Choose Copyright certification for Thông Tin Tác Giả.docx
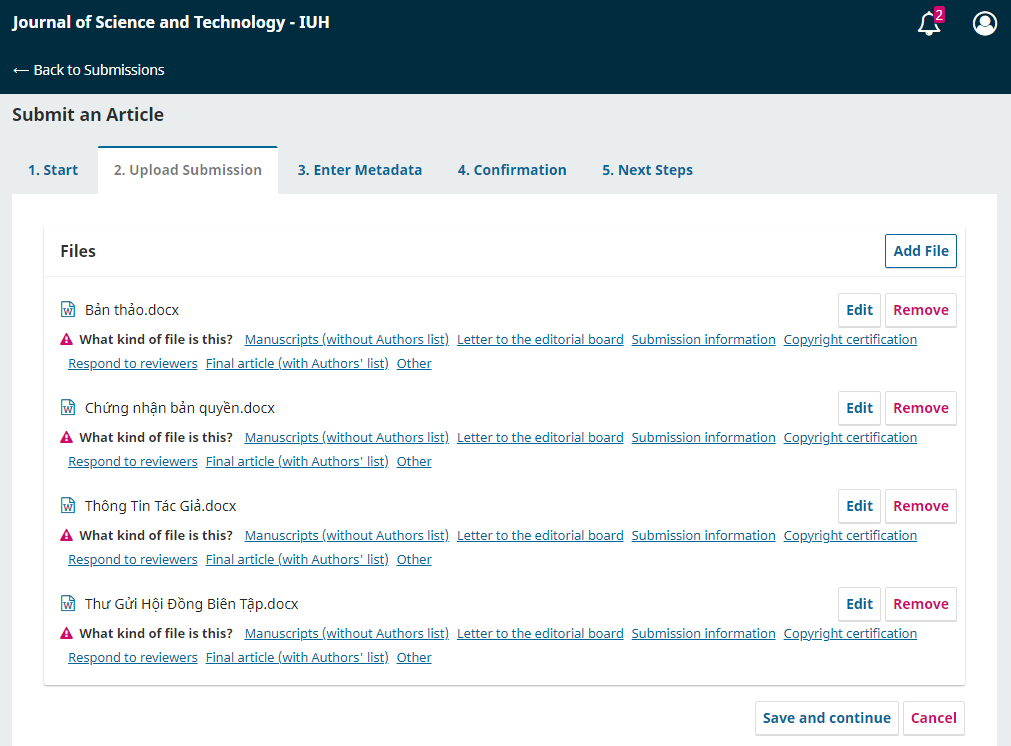The width and height of the screenshot is (1011, 746). coord(850,535)
